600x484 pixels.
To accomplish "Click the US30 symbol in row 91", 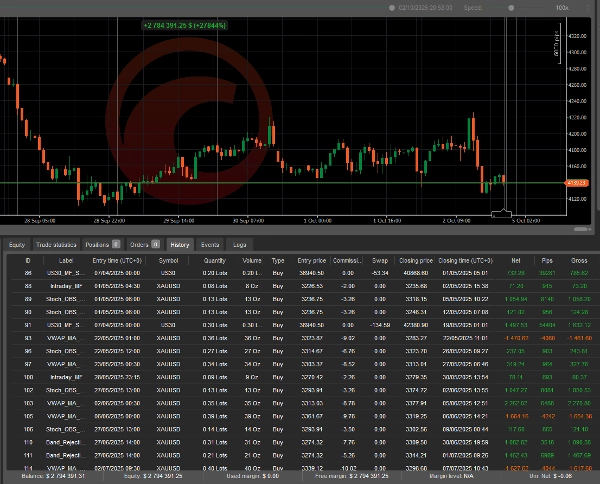I will 168,325.
